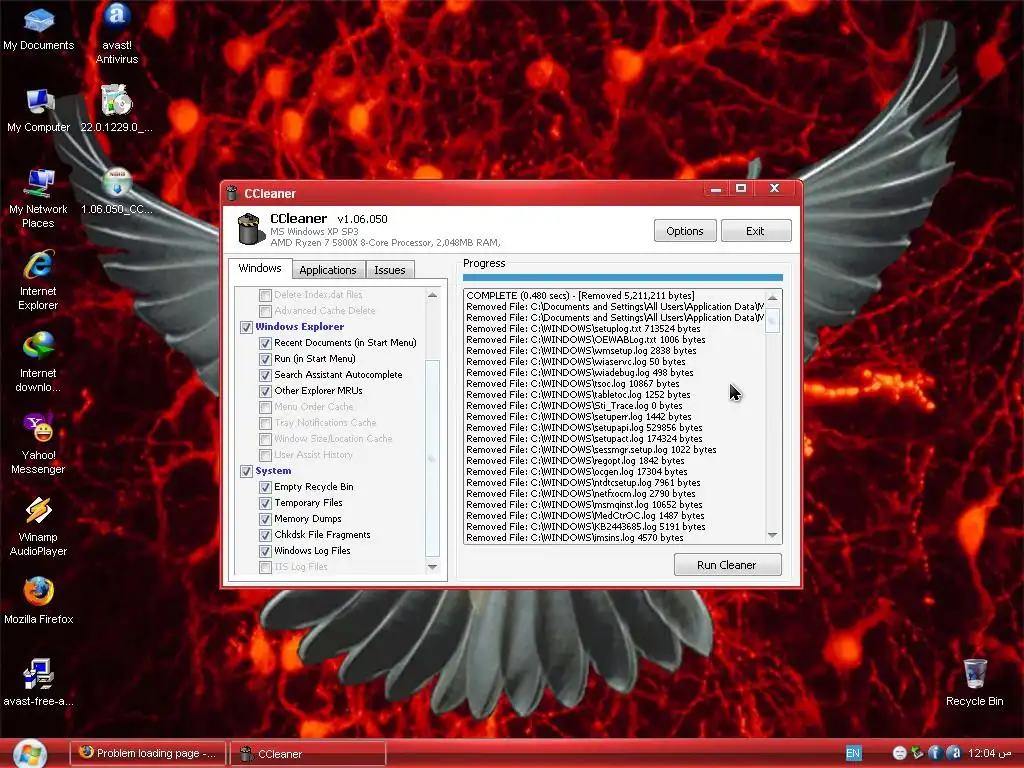Image resolution: width=1024 pixels, height=768 pixels.
Task: Click the Windows Explorer group label
Action: (300, 327)
